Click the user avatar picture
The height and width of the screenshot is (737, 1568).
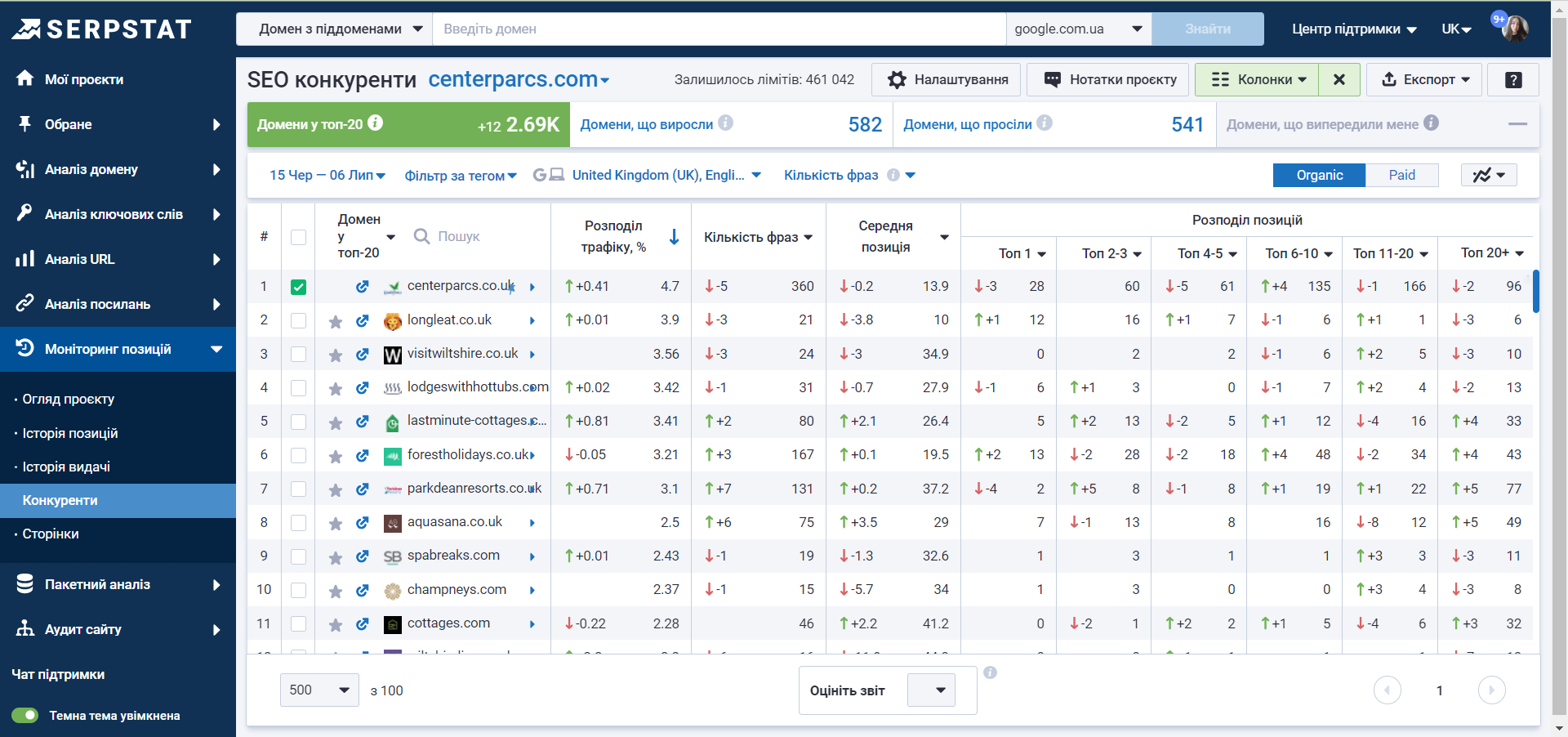[x=1515, y=29]
